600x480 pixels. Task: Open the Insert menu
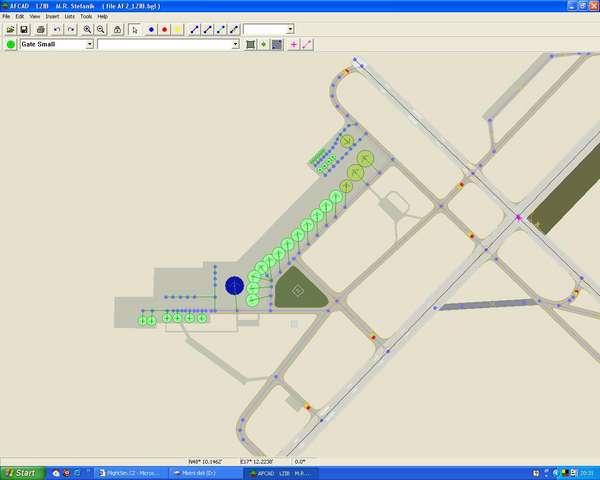[52, 16]
